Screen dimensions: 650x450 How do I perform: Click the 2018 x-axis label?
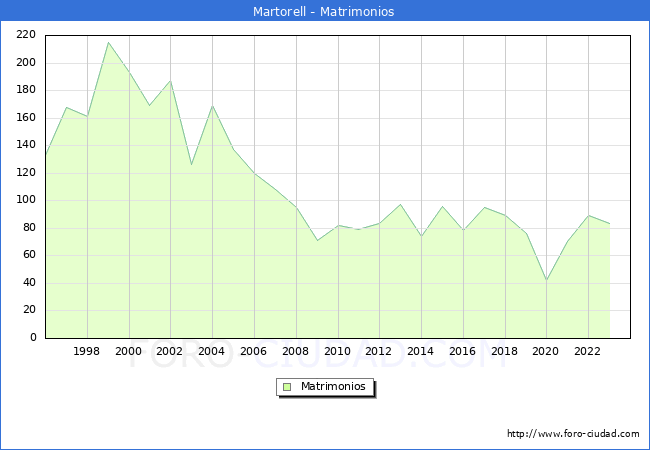[504, 351]
